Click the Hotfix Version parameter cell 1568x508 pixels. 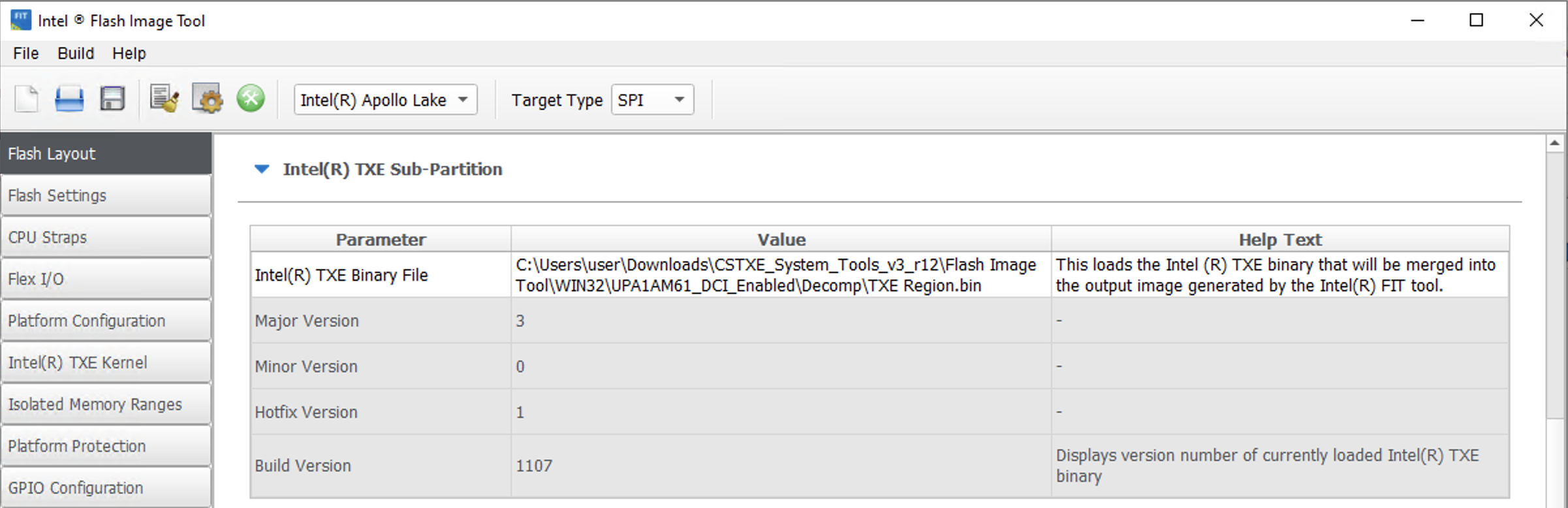tap(381, 412)
